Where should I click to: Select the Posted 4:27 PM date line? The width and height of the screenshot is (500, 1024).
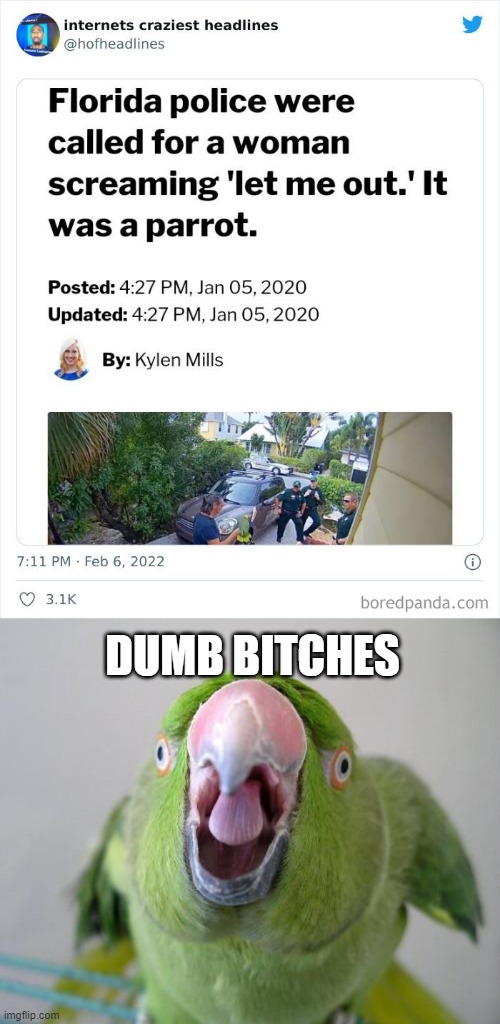pyautogui.click(x=178, y=287)
